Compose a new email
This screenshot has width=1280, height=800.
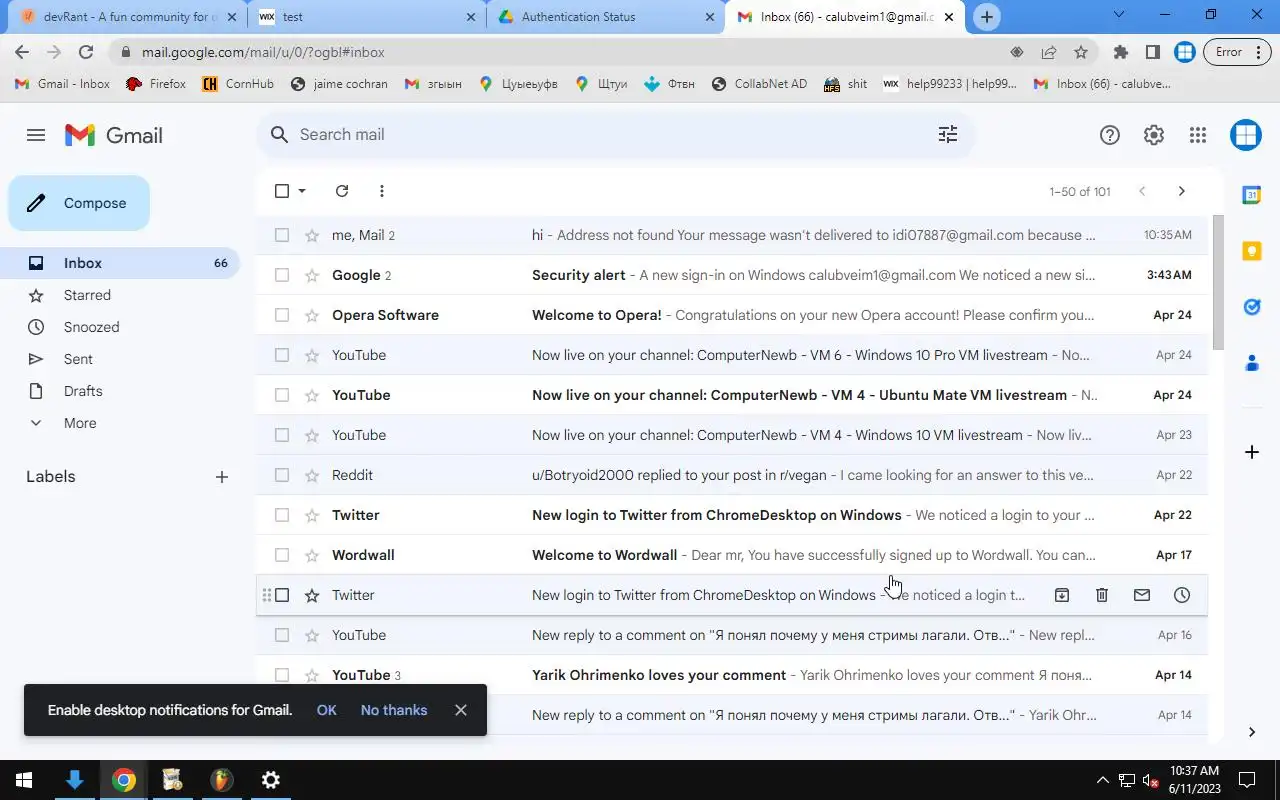[79, 203]
